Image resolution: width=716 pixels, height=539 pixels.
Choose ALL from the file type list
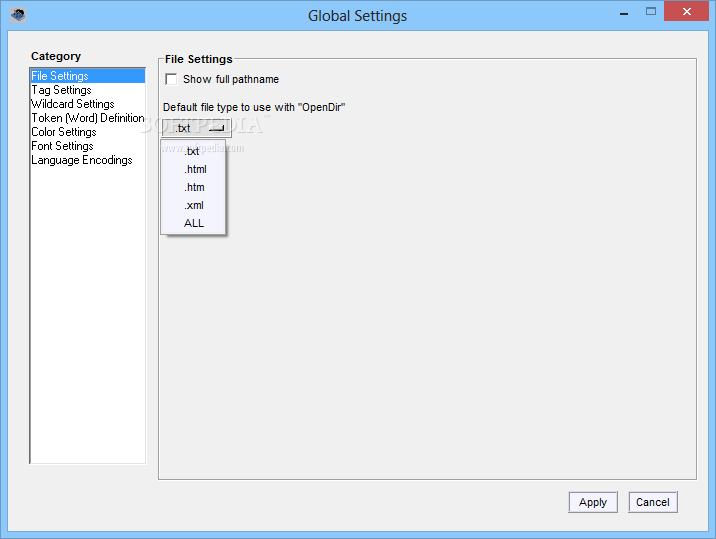193,223
